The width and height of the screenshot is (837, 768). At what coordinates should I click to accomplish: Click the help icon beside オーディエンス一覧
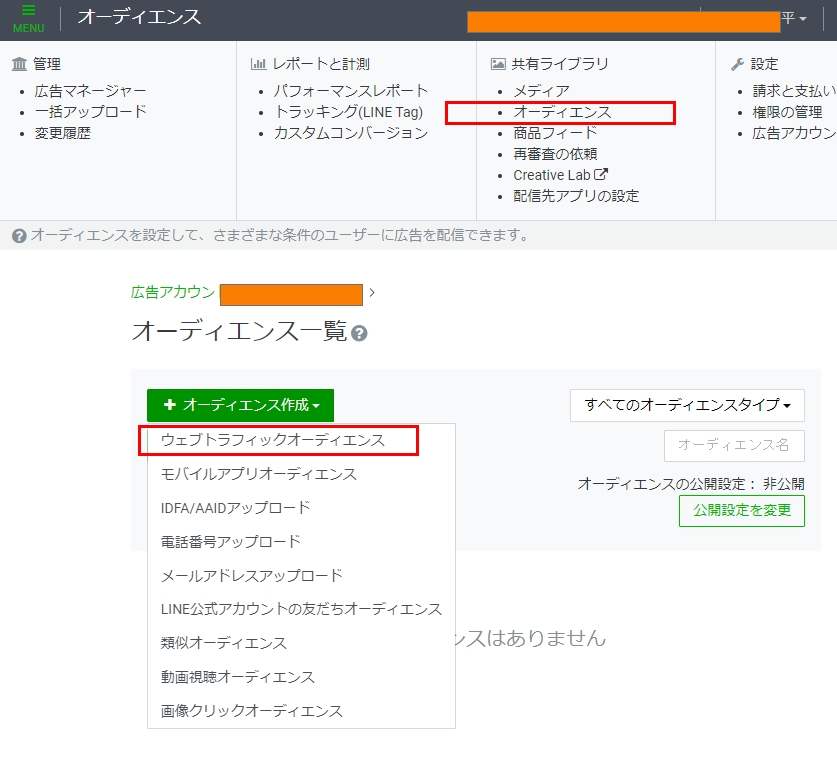(x=359, y=333)
